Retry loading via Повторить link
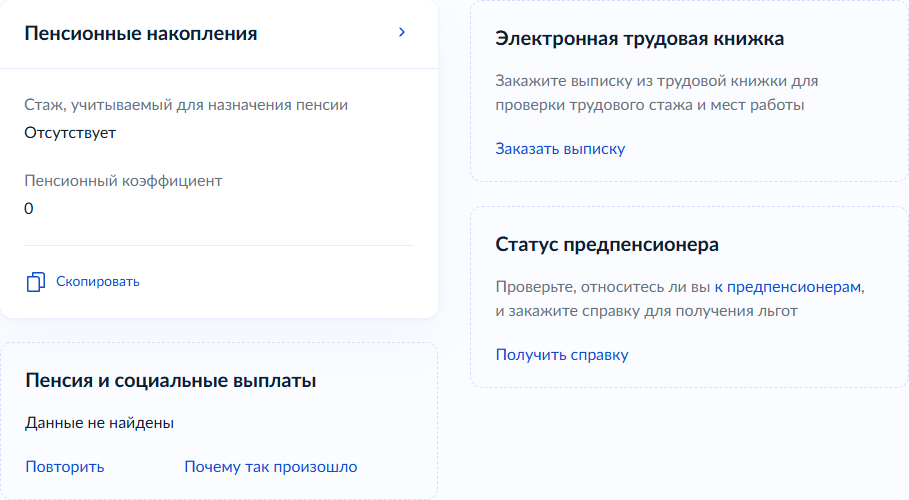Image resolution: width=909 pixels, height=500 pixels. point(65,466)
